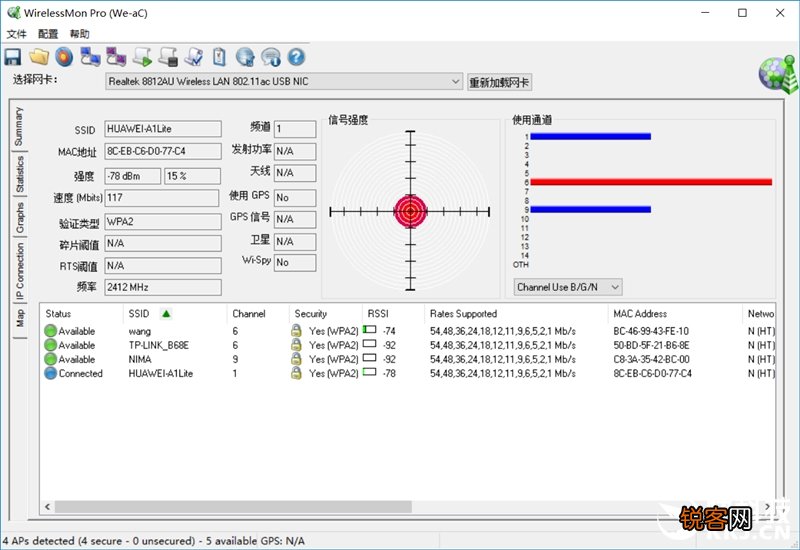Switch to the Statistics tab
800x550 pixels.
click(x=19, y=174)
